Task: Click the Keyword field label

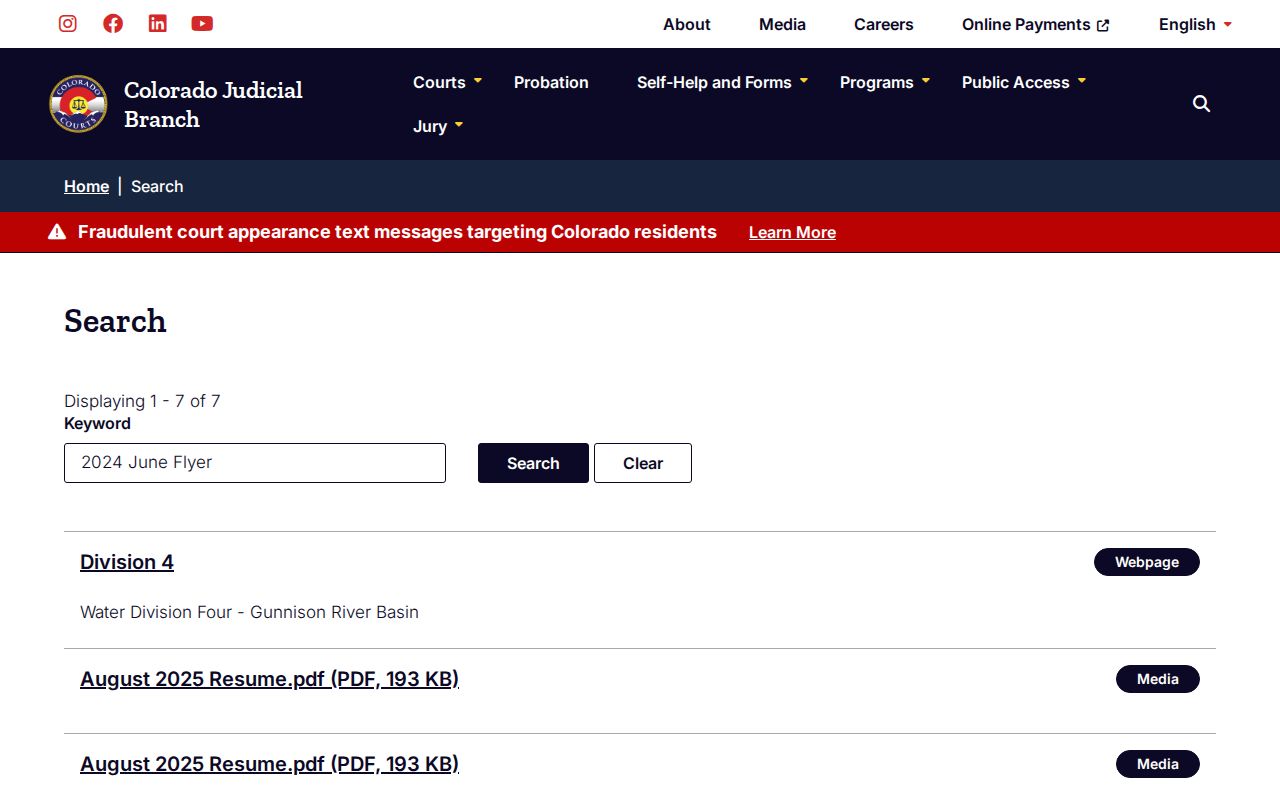Action: coord(97,424)
